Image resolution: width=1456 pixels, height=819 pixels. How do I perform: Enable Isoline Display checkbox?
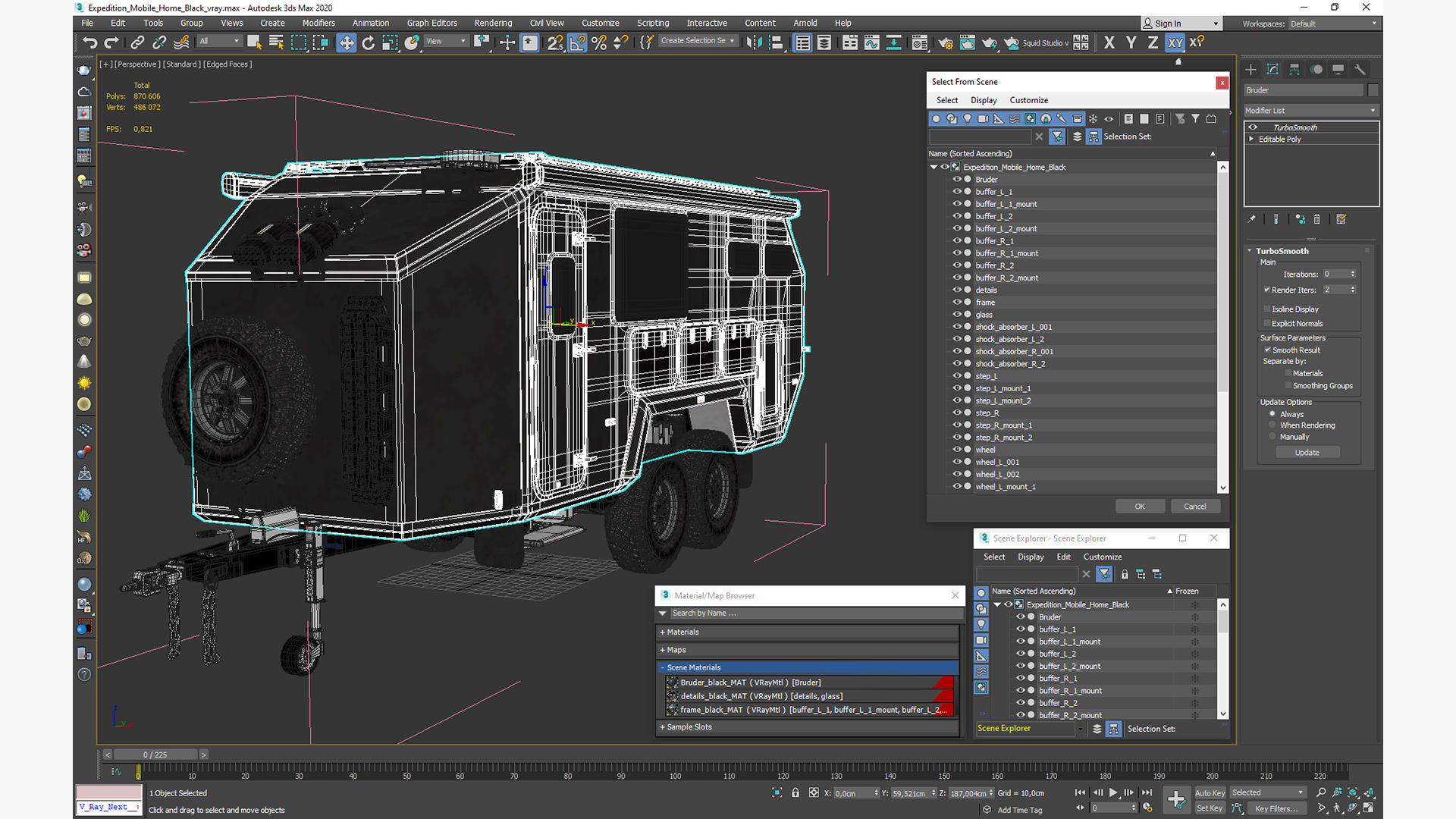(x=1267, y=309)
